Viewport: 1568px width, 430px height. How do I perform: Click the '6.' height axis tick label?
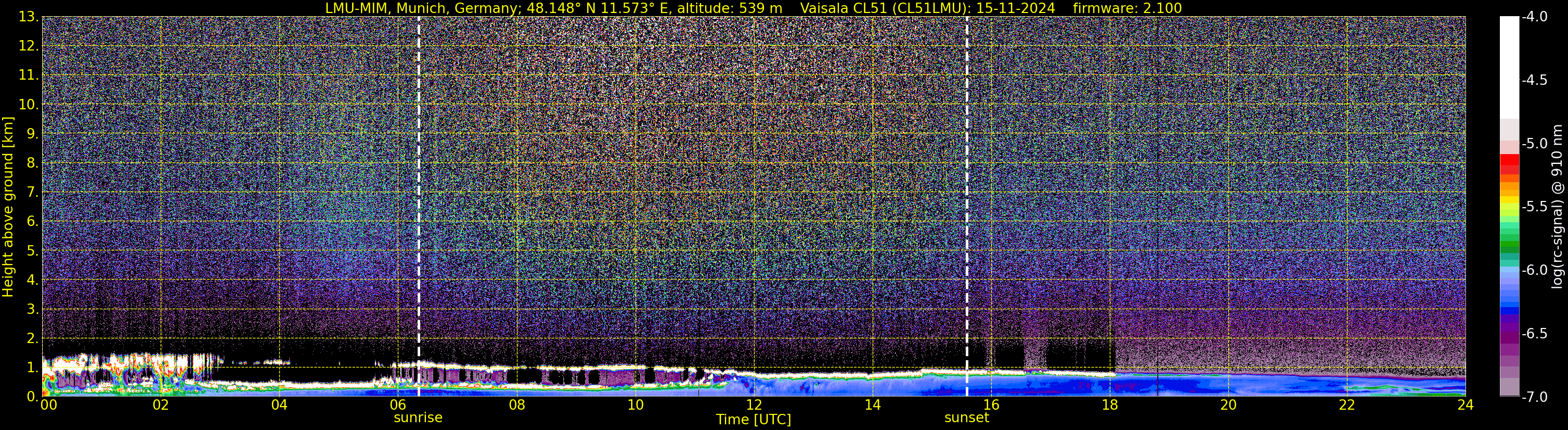click(32, 222)
